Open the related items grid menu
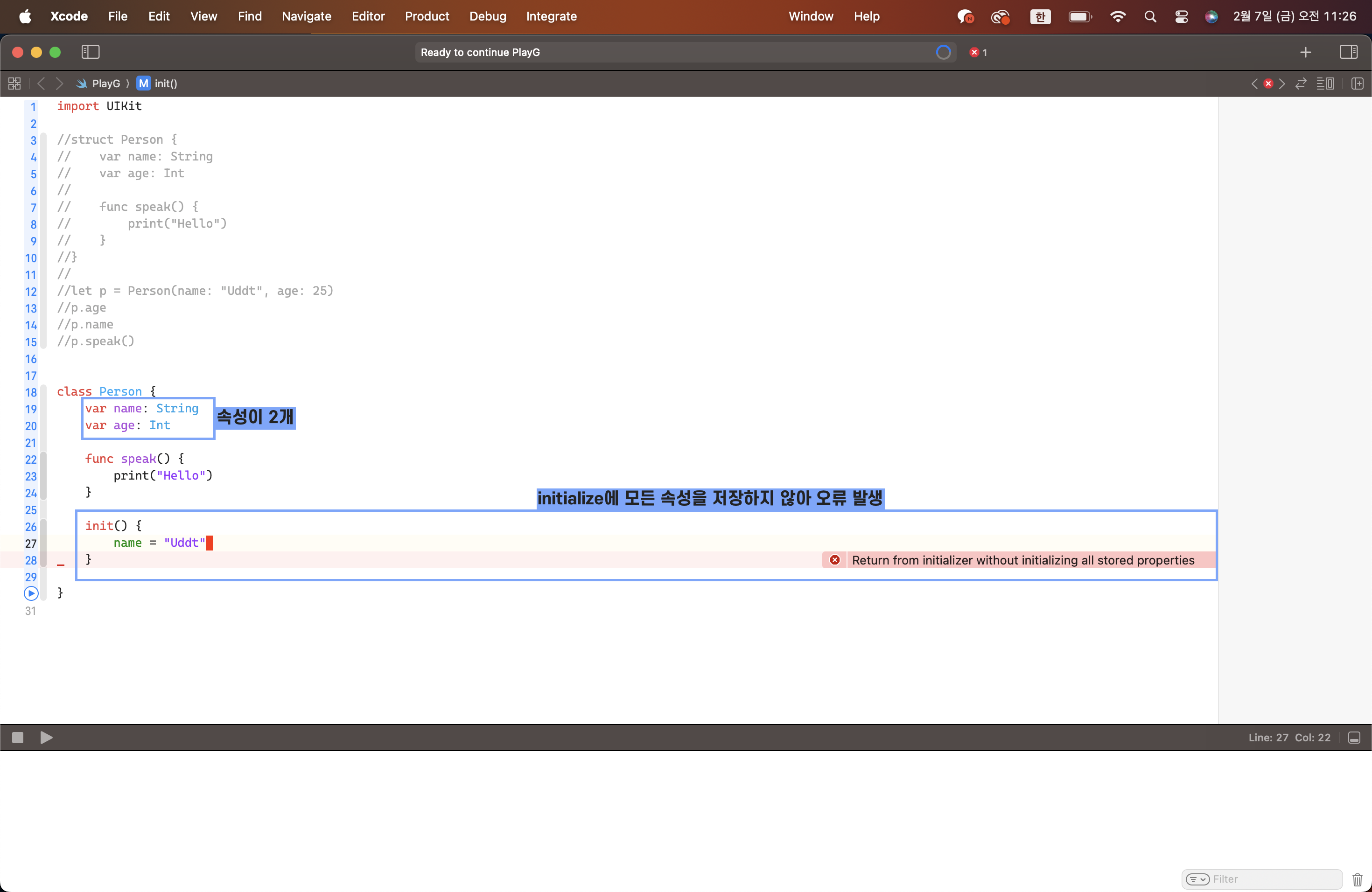This screenshot has height=892, width=1372. pos(14,84)
